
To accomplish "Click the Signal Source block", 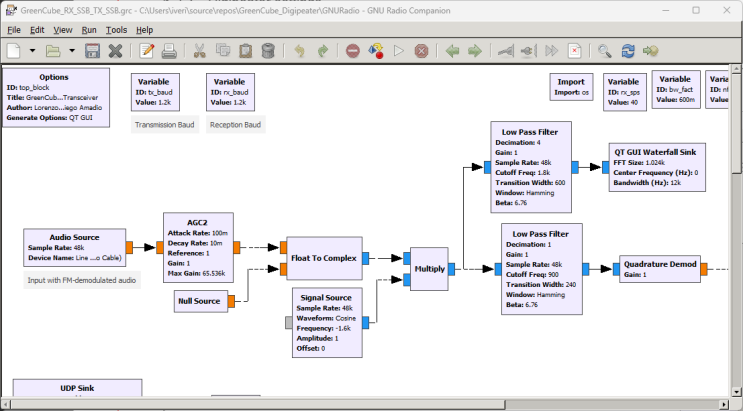I will (x=327, y=322).
